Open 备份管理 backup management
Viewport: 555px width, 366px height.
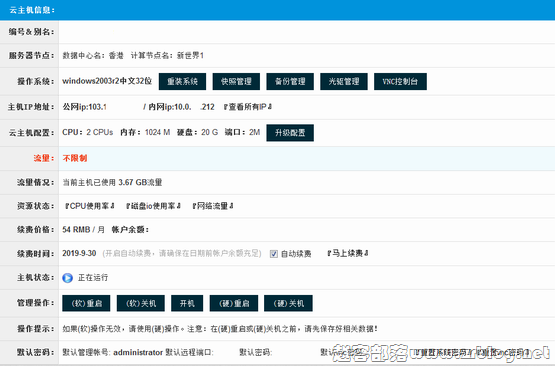(290, 81)
